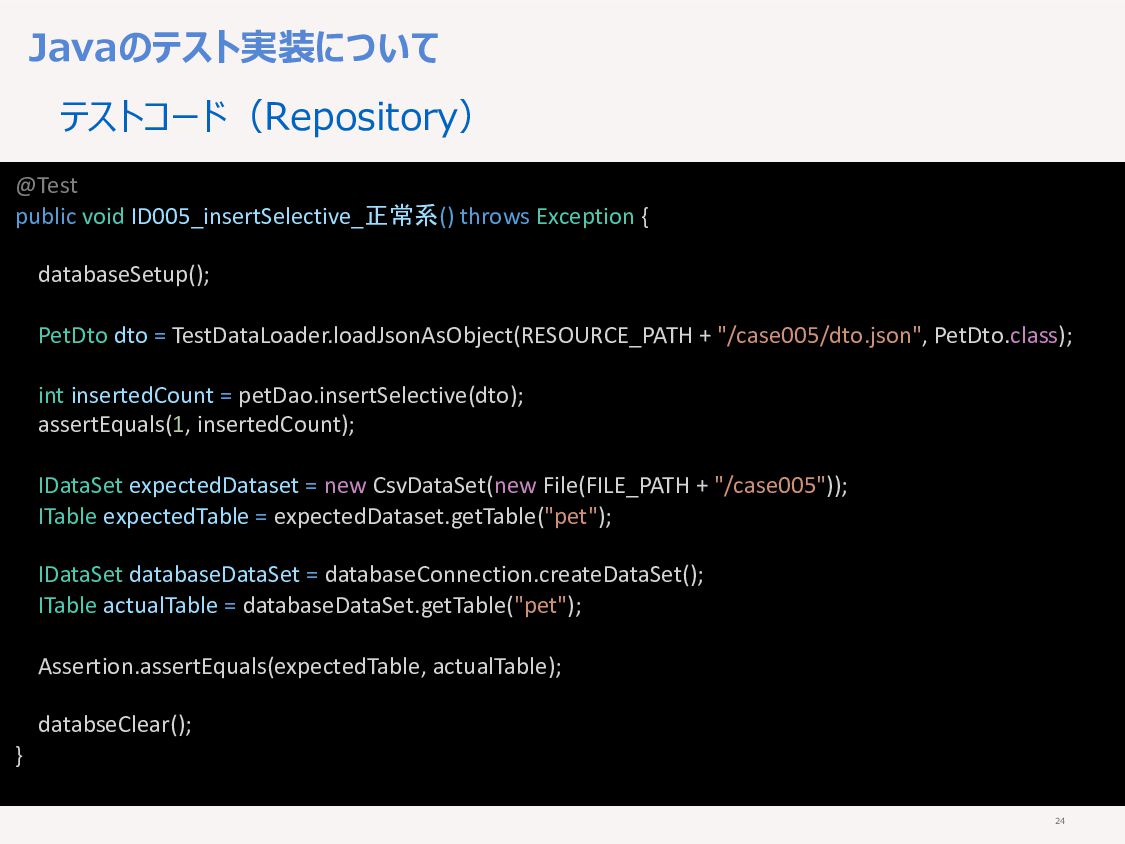Viewport: 1125px width, 844px height.
Task: Click 'ITable actualTable' declaration
Action: coord(128,606)
